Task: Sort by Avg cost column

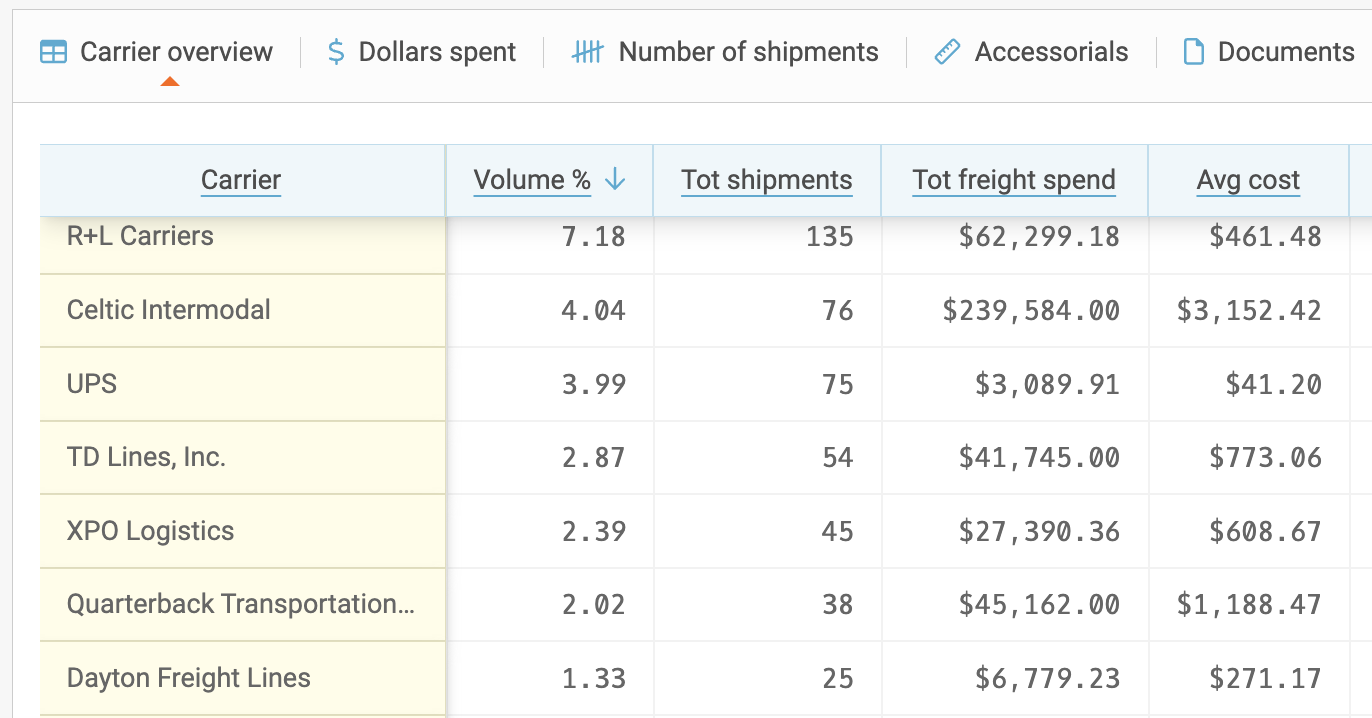Action: [1247, 180]
